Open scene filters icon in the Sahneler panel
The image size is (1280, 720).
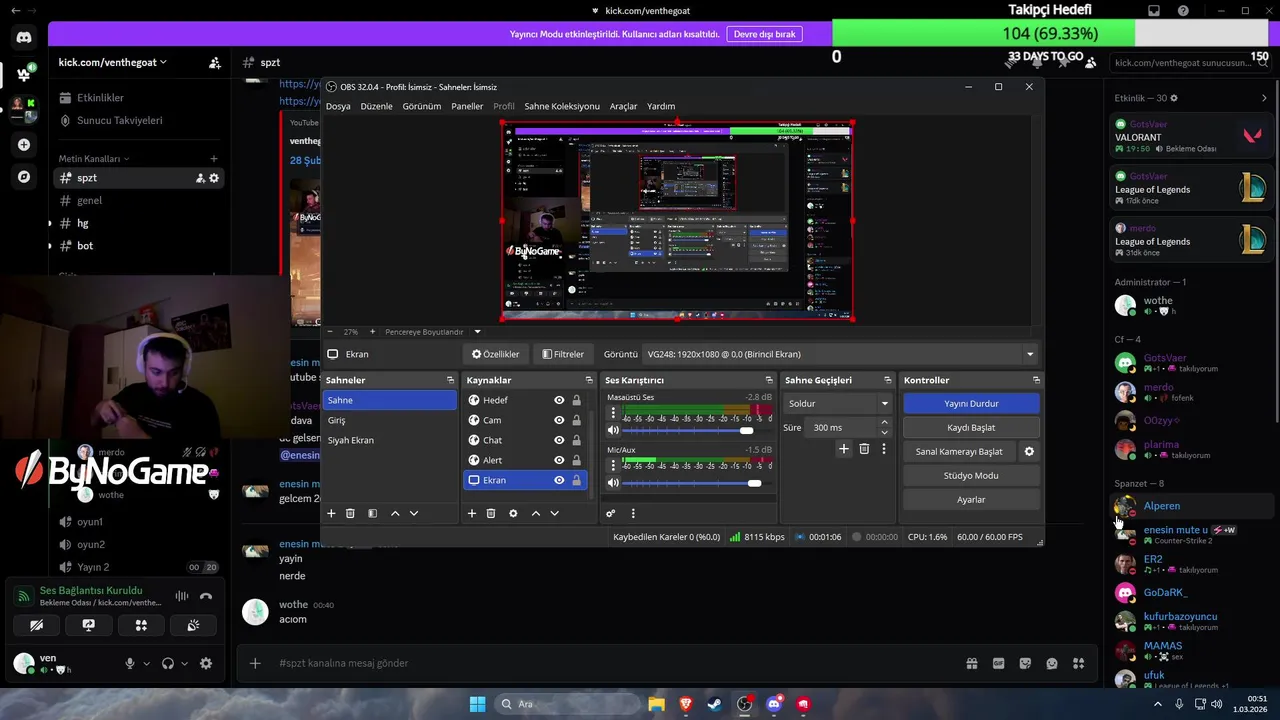[372, 513]
